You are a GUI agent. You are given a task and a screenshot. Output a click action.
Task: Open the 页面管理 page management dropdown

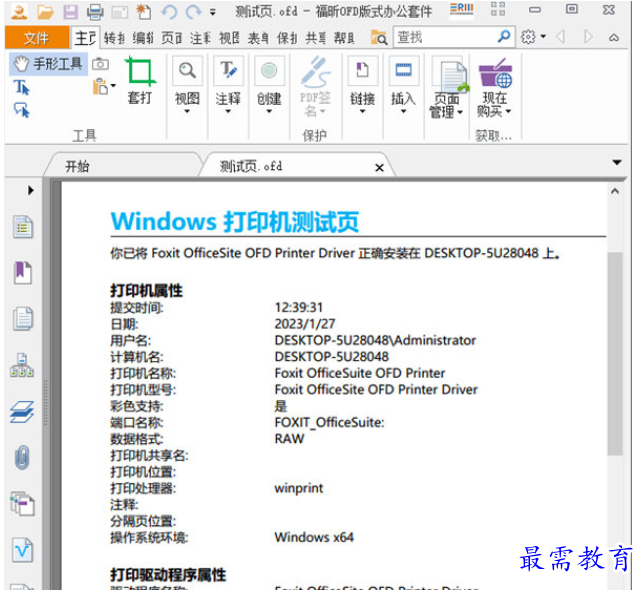pyautogui.click(x=446, y=87)
